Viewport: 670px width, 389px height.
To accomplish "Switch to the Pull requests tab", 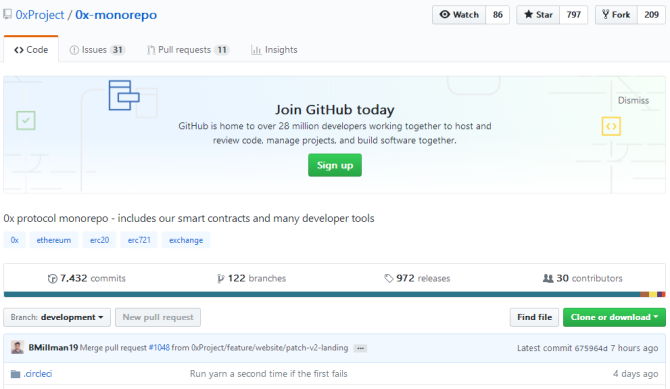I will click(188, 50).
